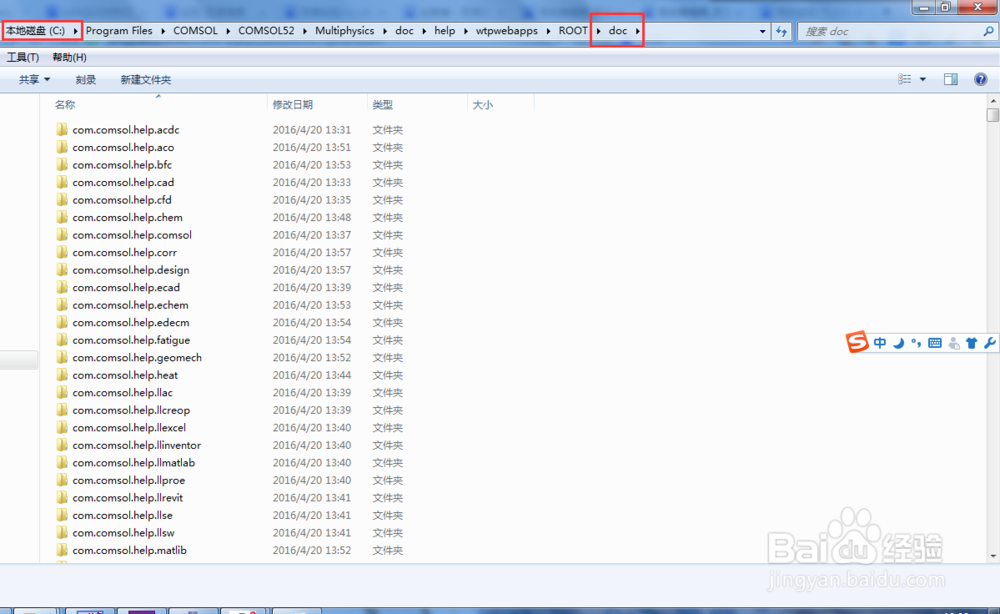The width and height of the screenshot is (1000, 614).
Task: Select com.comsol.help.corr folder icon
Action: click(62, 252)
